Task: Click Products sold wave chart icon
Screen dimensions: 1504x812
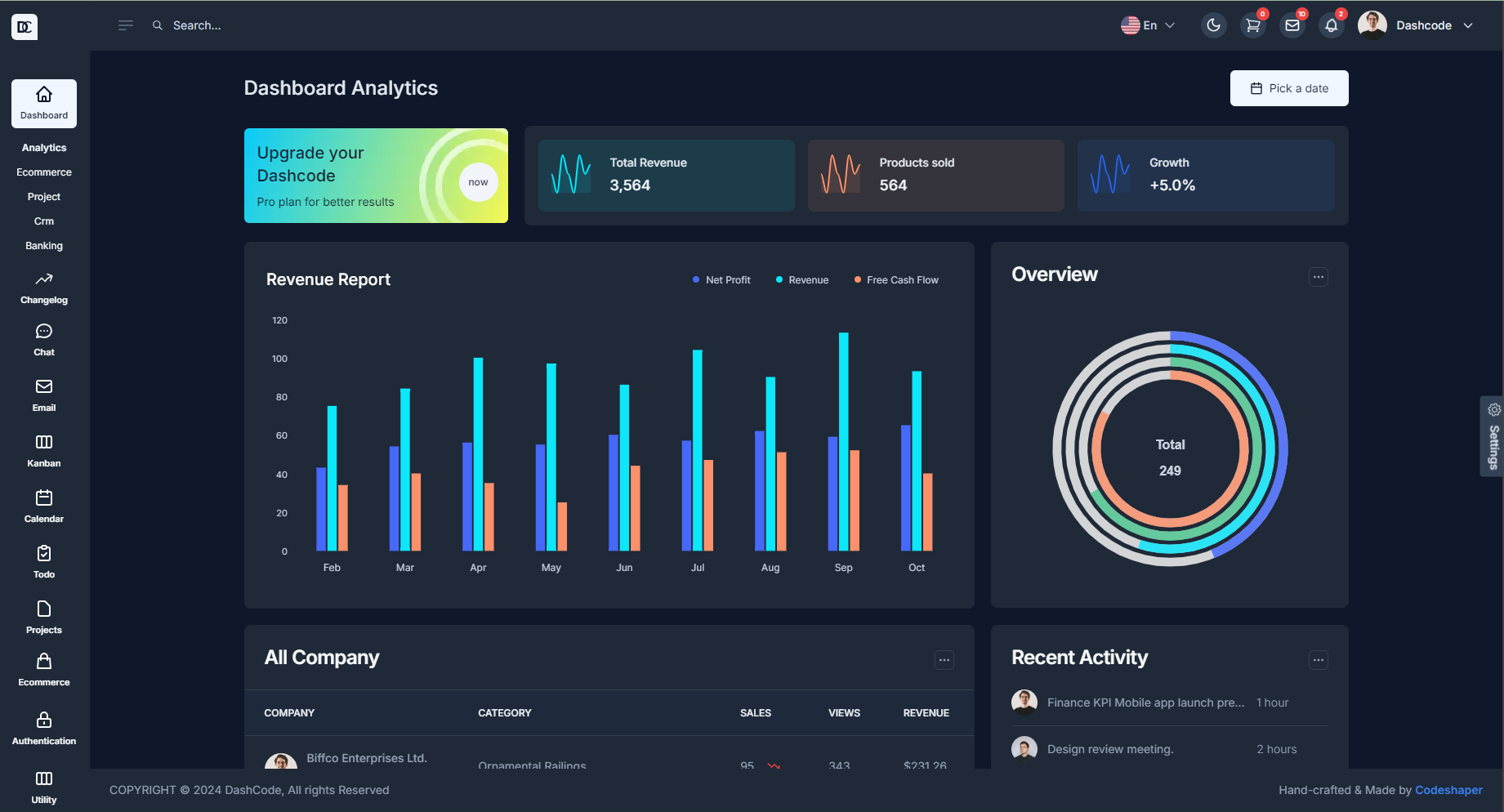Action: point(841,174)
